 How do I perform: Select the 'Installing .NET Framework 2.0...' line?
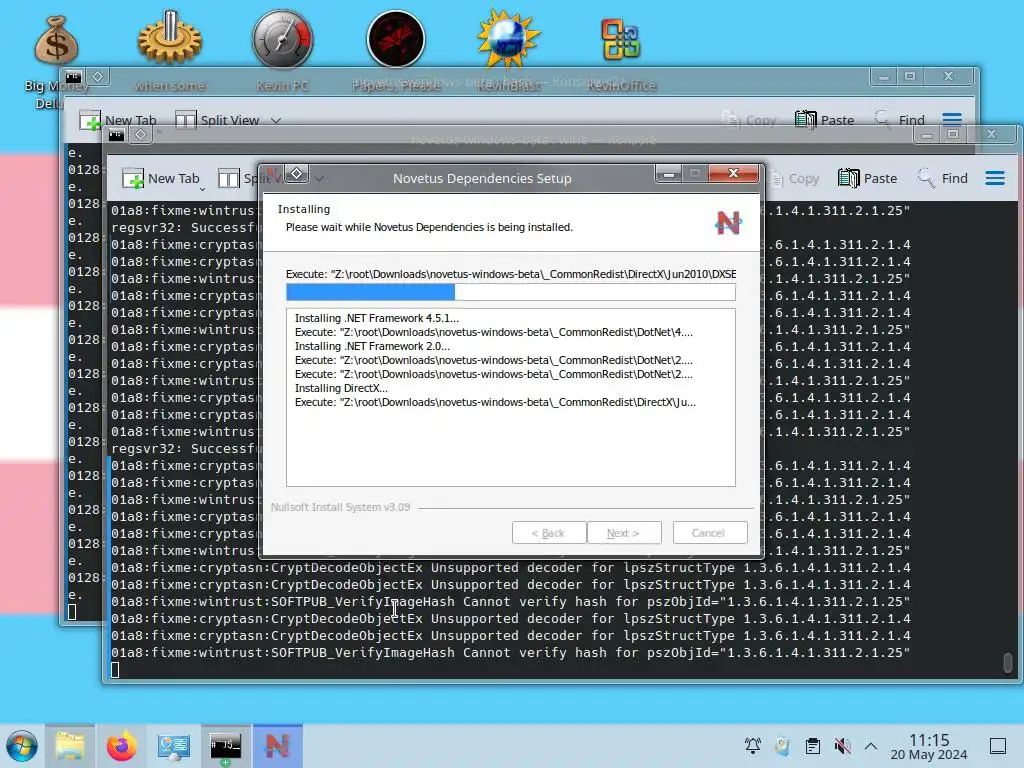click(x=372, y=346)
